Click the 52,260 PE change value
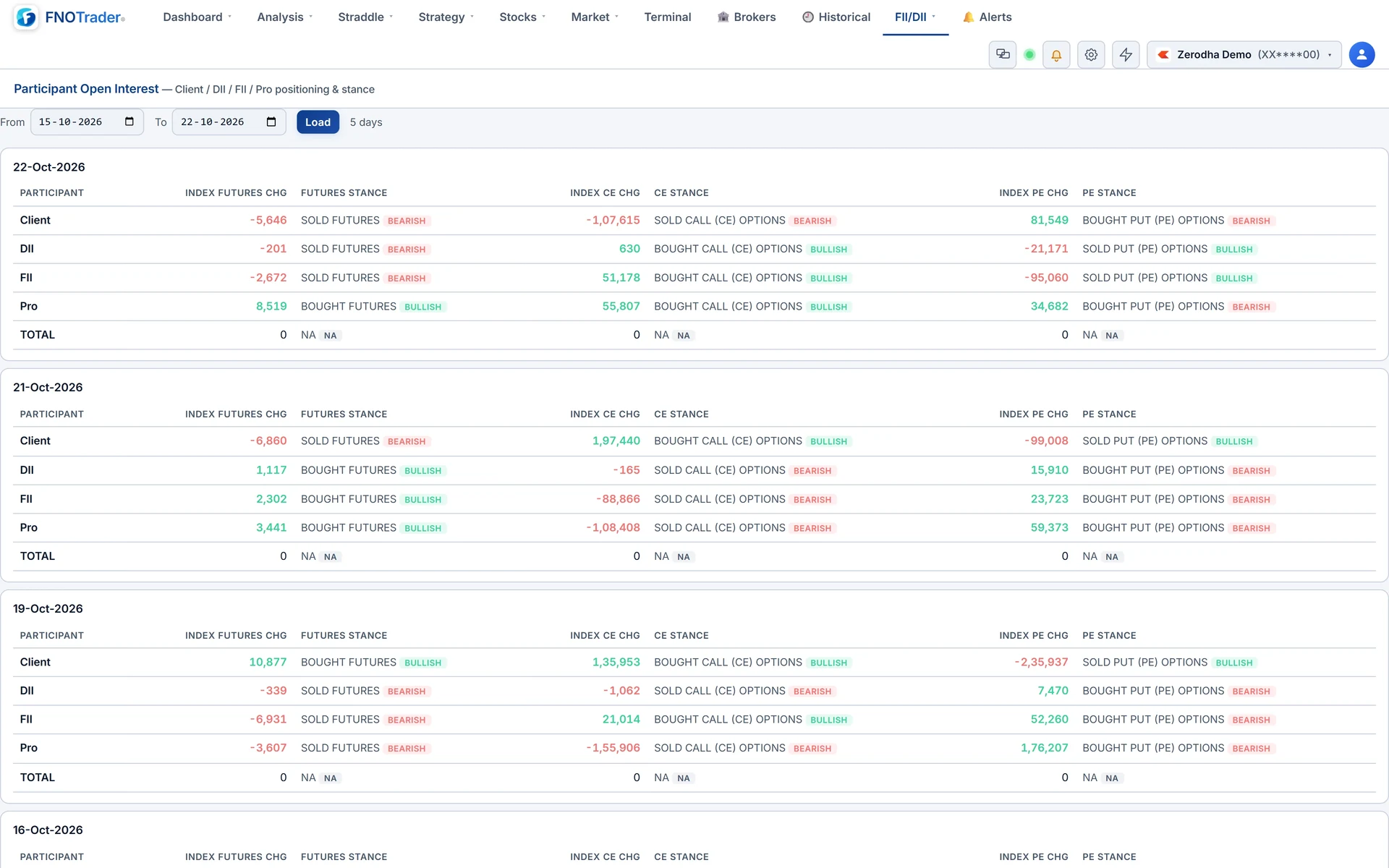This screenshot has width=1389, height=868. (x=1049, y=719)
